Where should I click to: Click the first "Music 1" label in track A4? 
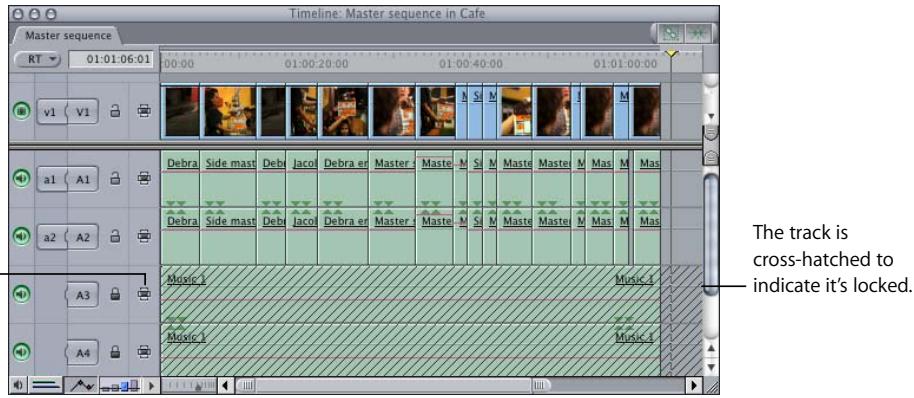point(187,337)
